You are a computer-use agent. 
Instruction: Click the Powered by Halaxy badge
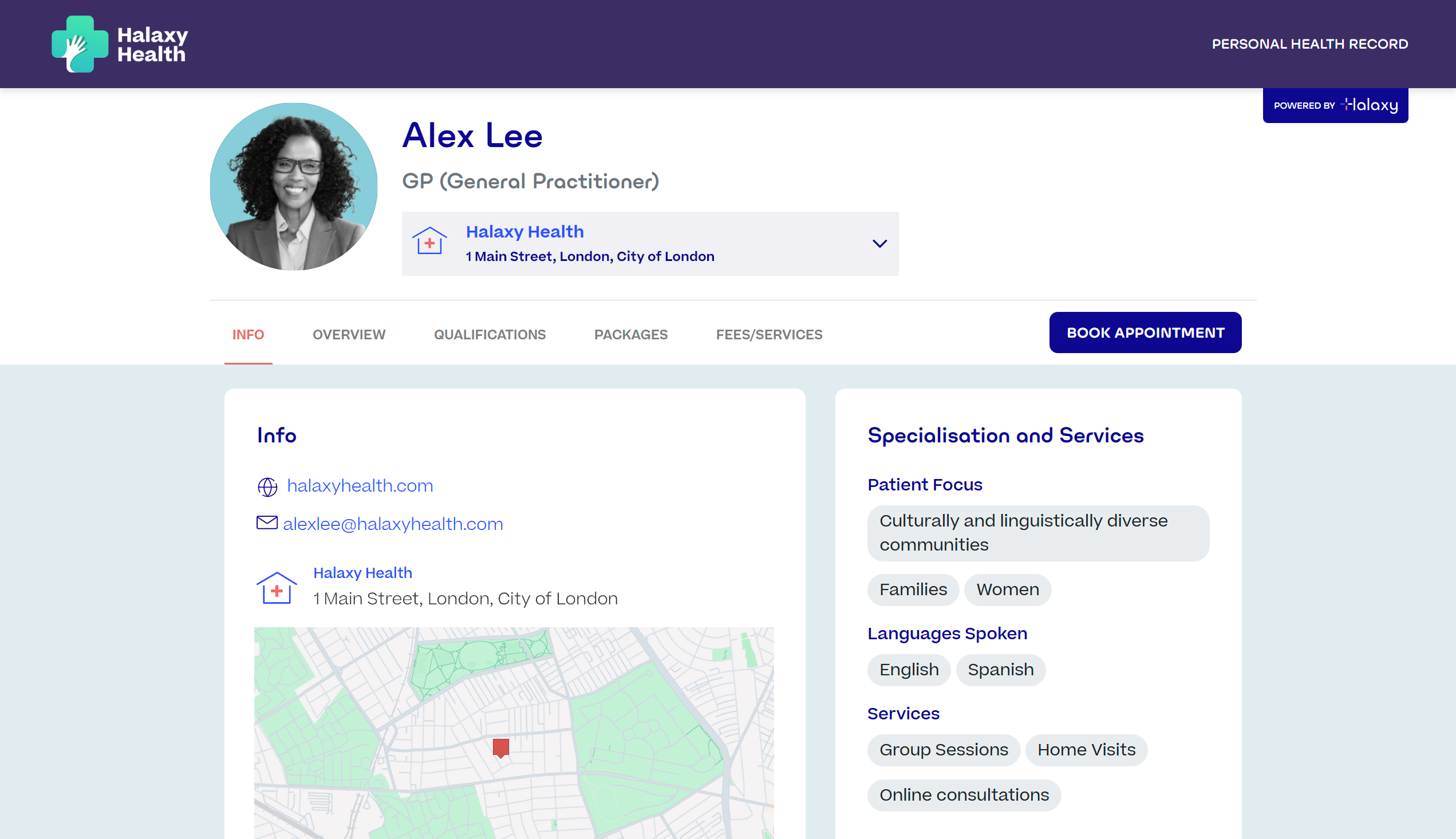point(1336,105)
